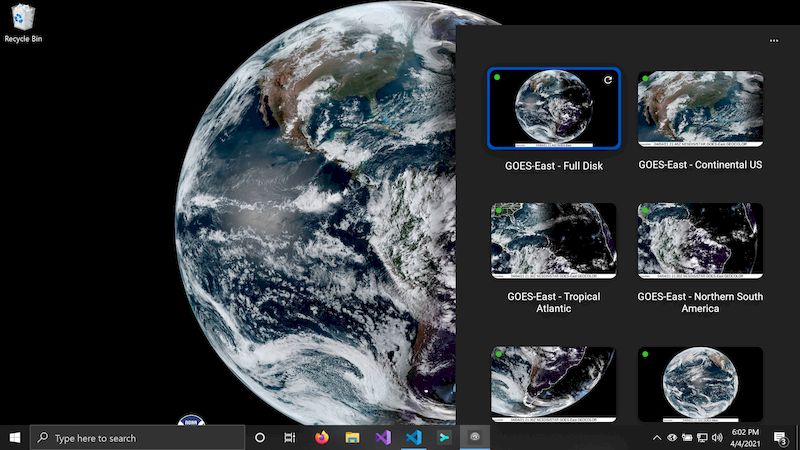Switch to Visual Studio Code in taskbar
The image size is (800, 450).
[x=413, y=437]
